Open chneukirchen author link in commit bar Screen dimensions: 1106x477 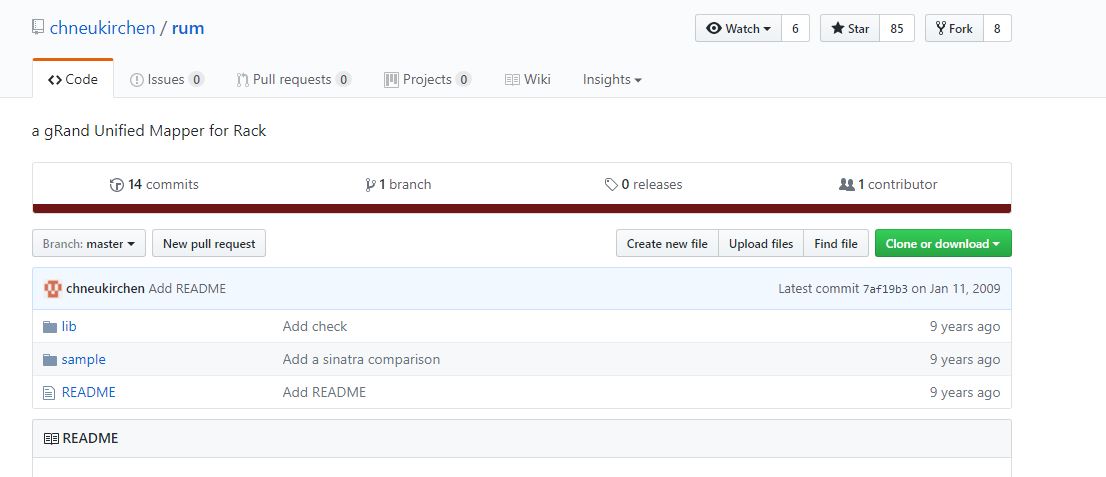coord(105,289)
